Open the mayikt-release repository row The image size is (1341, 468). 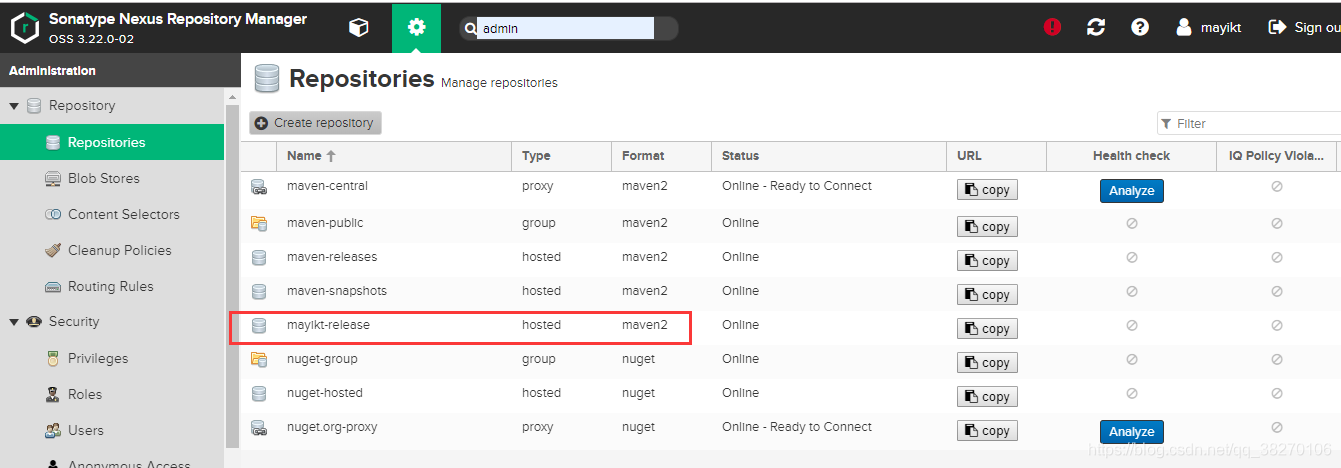(x=790, y=326)
